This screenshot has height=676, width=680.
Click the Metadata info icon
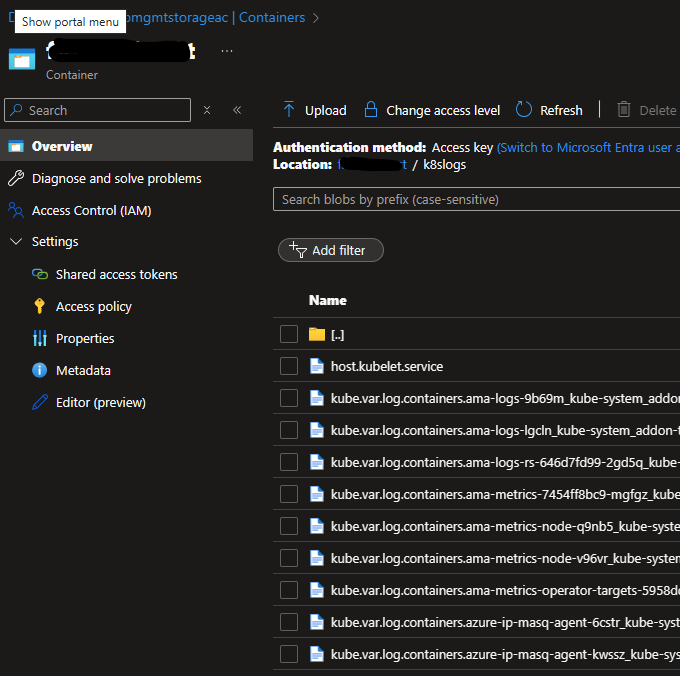point(39,370)
